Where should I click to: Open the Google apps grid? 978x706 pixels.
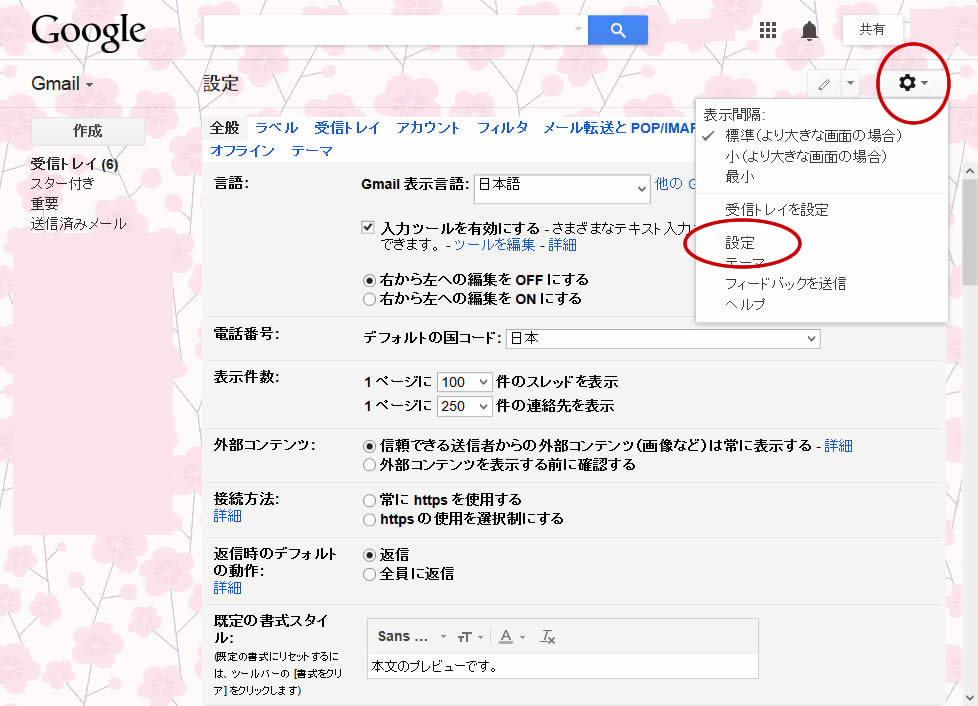(768, 29)
